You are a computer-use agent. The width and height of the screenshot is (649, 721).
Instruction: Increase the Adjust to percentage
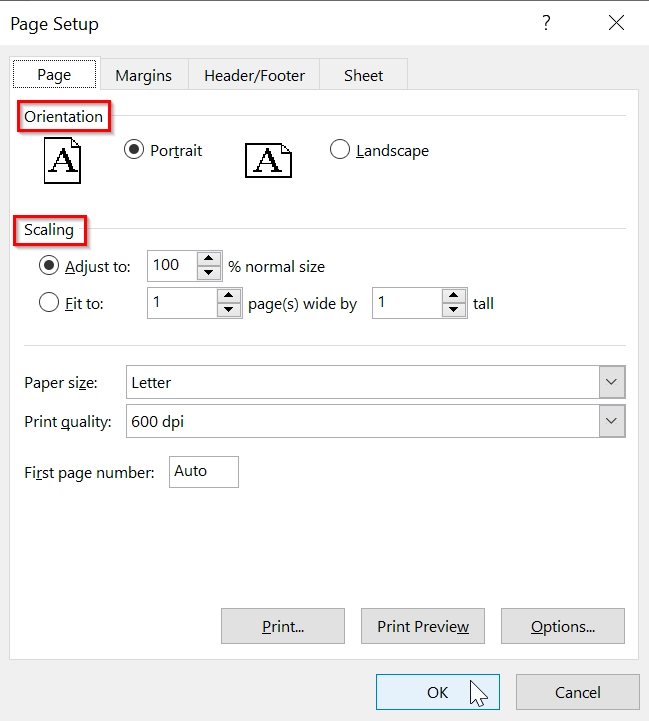tap(209, 259)
